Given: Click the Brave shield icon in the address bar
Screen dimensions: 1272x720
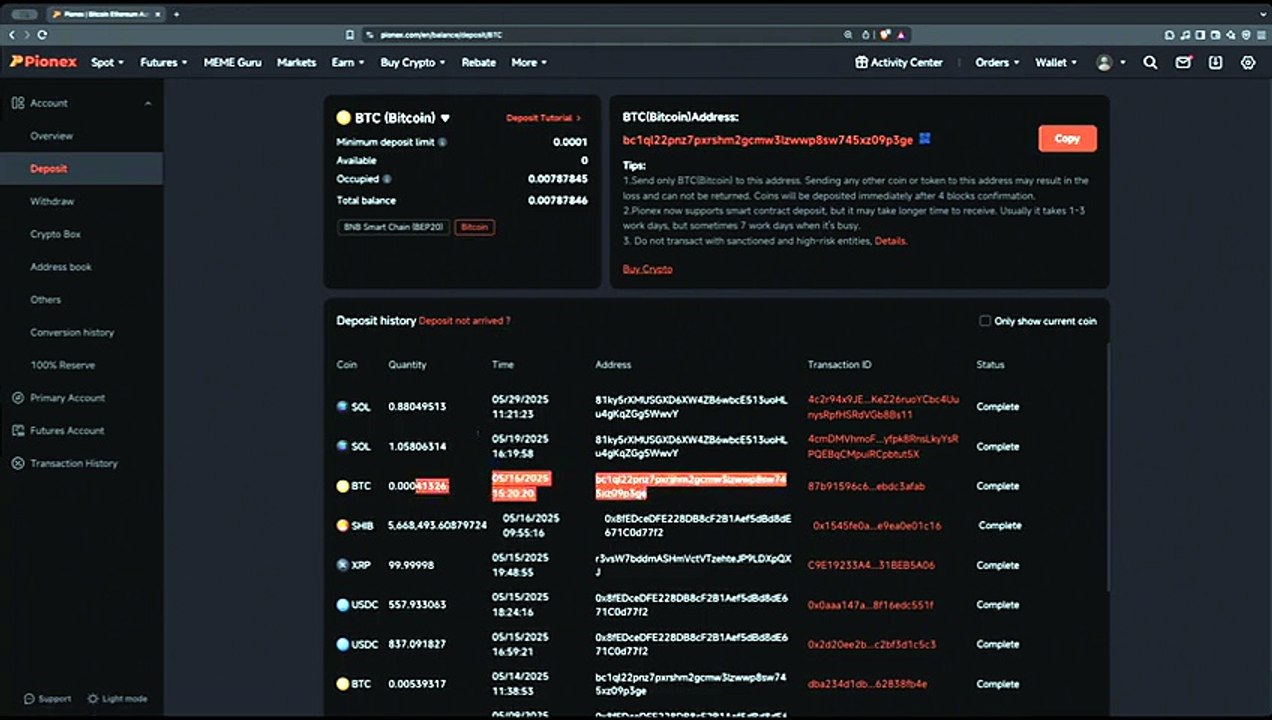Looking at the screenshot, I should point(885,34).
